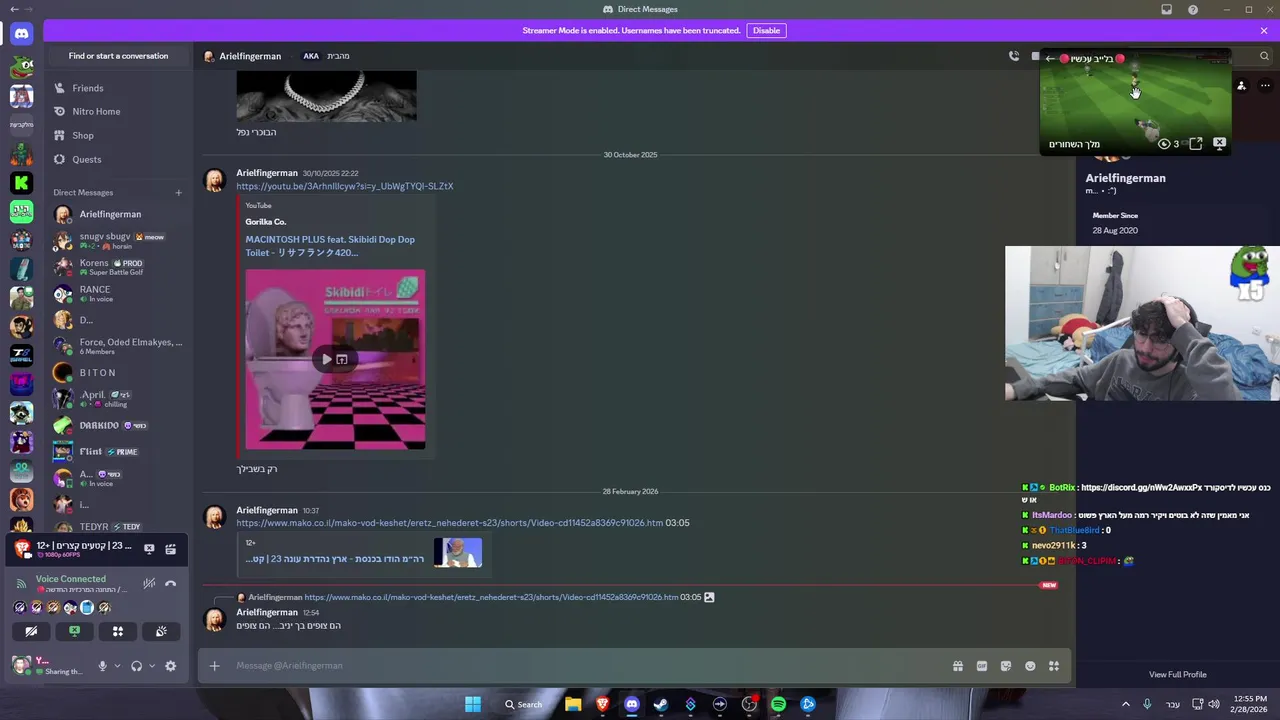Open the Flint direct message
1280x720 pixels.
coord(118,452)
